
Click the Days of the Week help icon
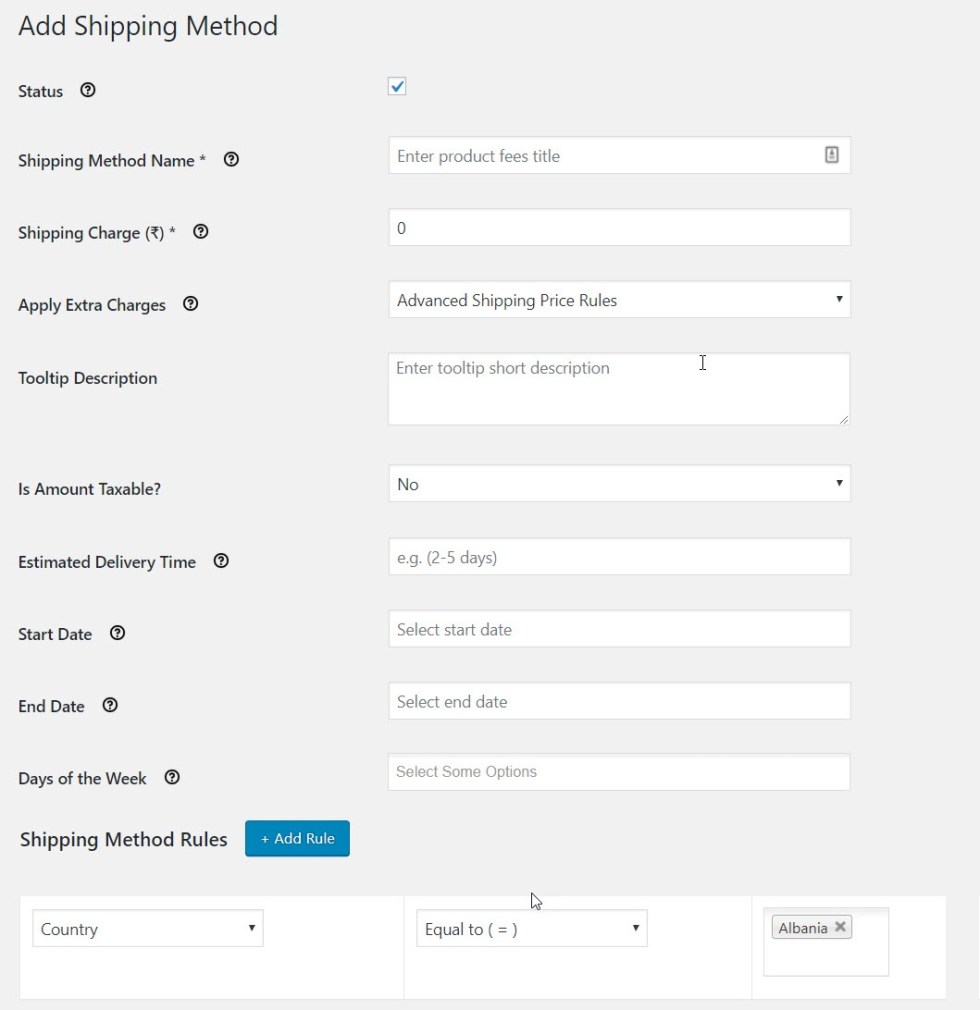click(171, 777)
